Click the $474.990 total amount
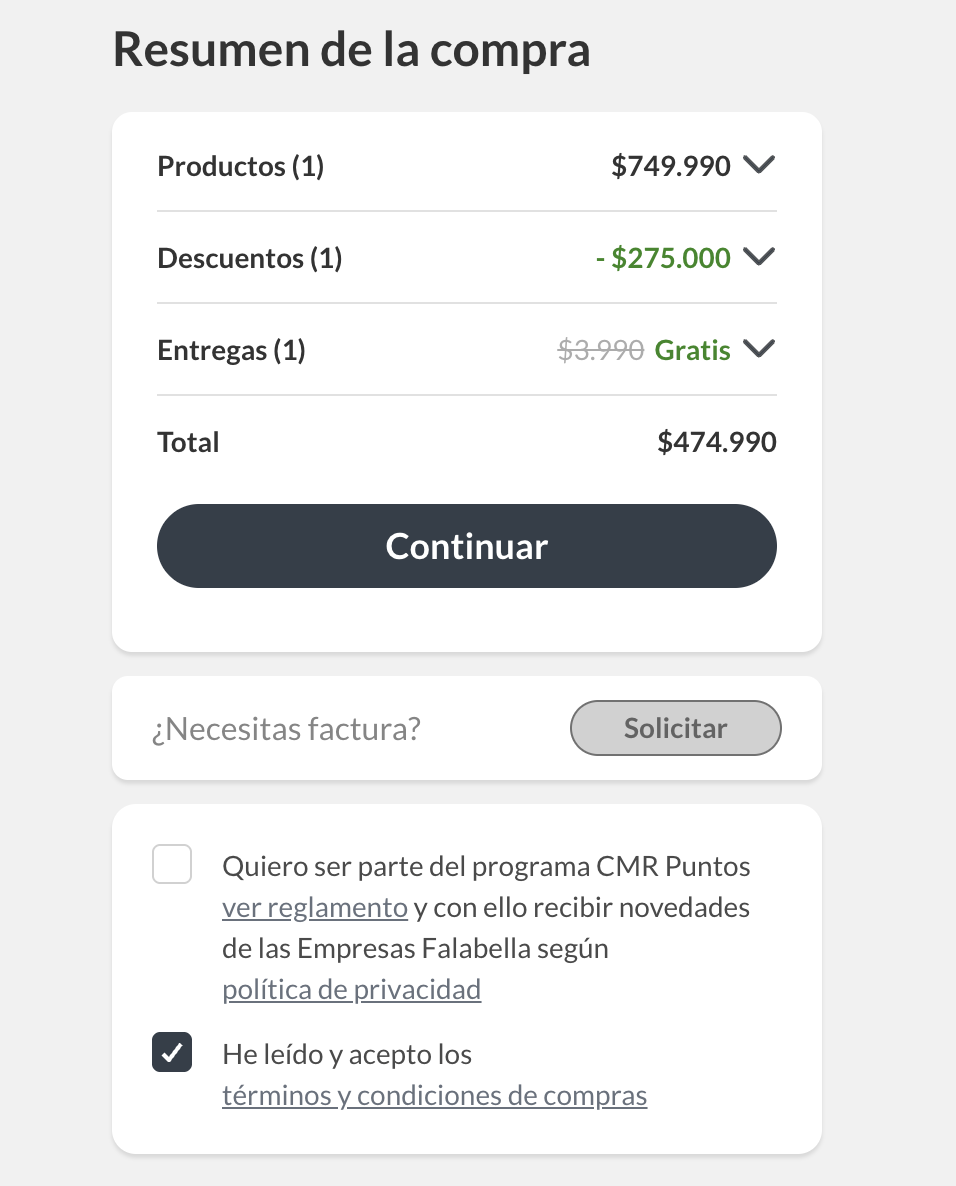The width and height of the screenshot is (956, 1186). (x=717, y=442)
